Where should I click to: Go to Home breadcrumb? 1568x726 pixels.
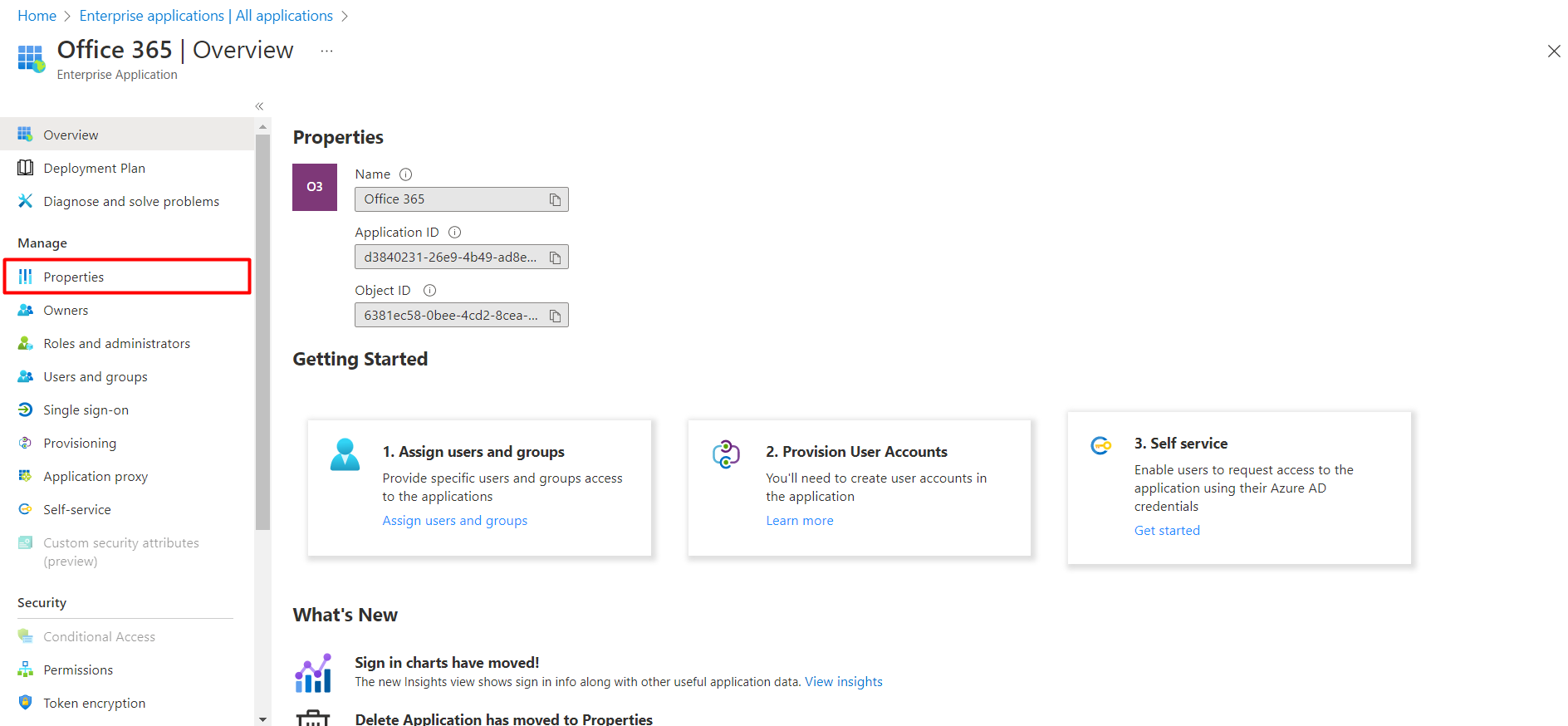click(x=37, y=16)
